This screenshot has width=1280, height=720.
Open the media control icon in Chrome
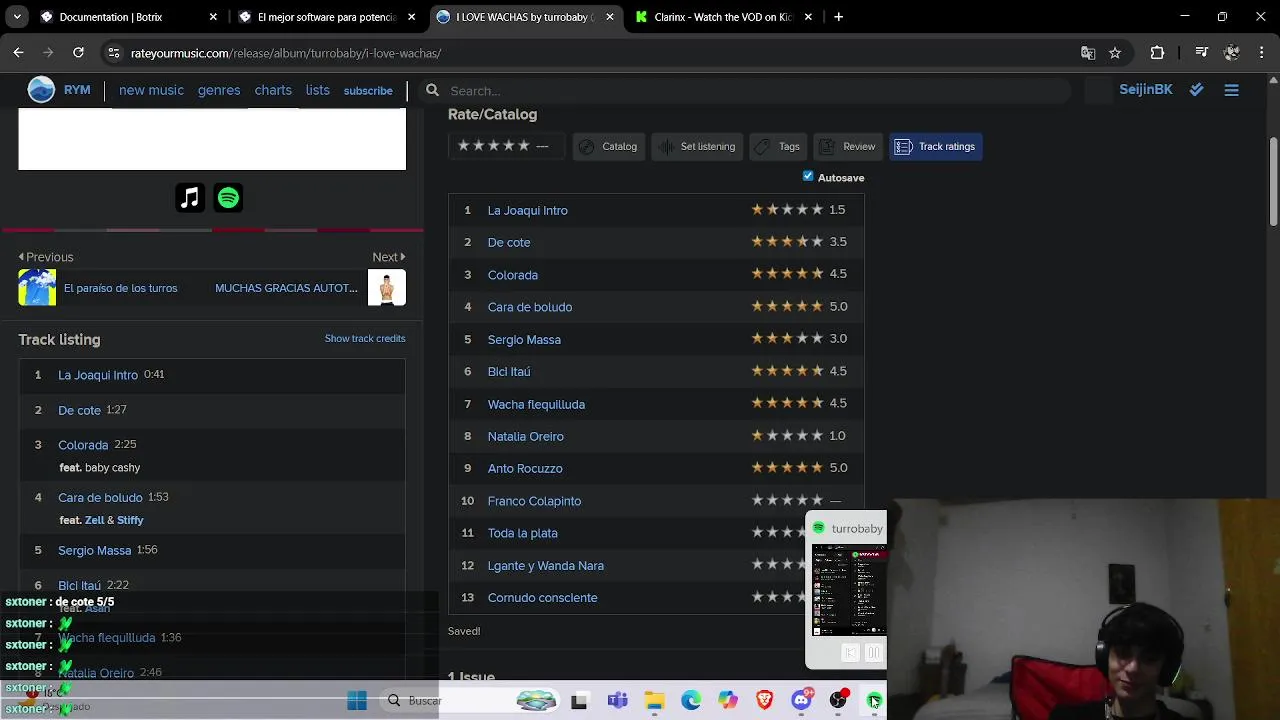pyautogui.click(x=1202, y=53)
